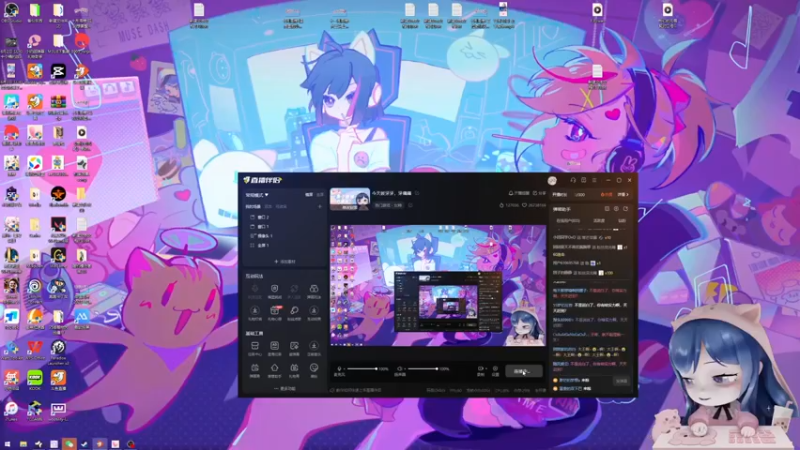The width and height of the screenshot is (800, 450).
Task: Click the share icon above the preview
Action: coord(535,193)
